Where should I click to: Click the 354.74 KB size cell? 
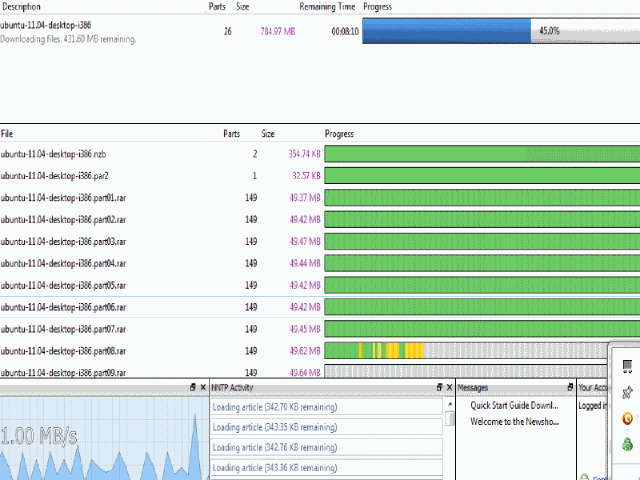coord(304,154)
